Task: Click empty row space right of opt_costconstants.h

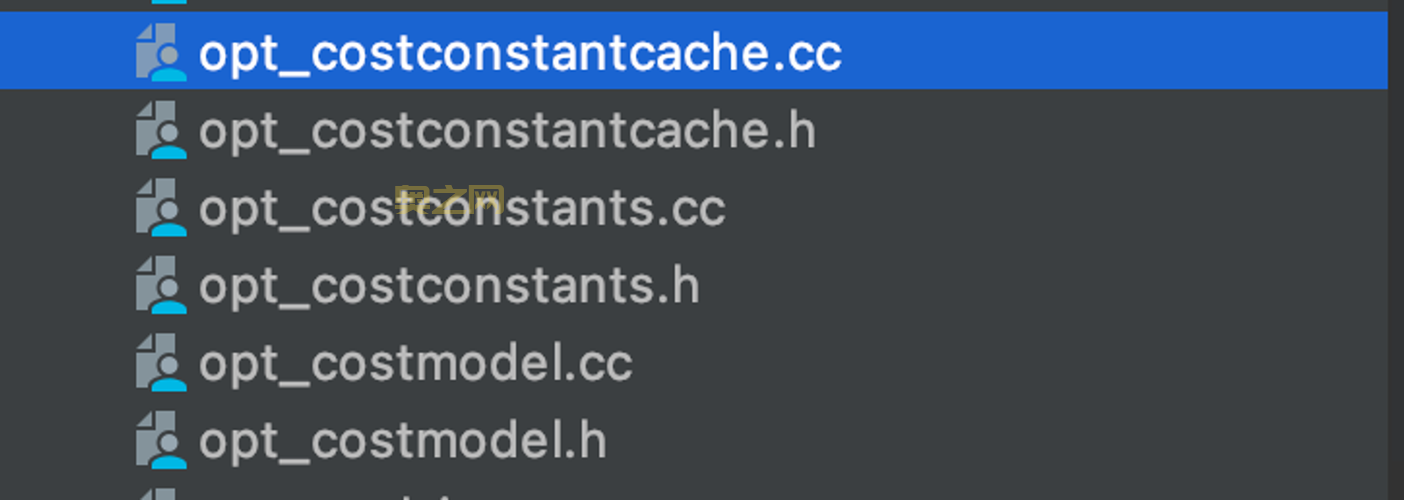Action: coord(1000,286)
